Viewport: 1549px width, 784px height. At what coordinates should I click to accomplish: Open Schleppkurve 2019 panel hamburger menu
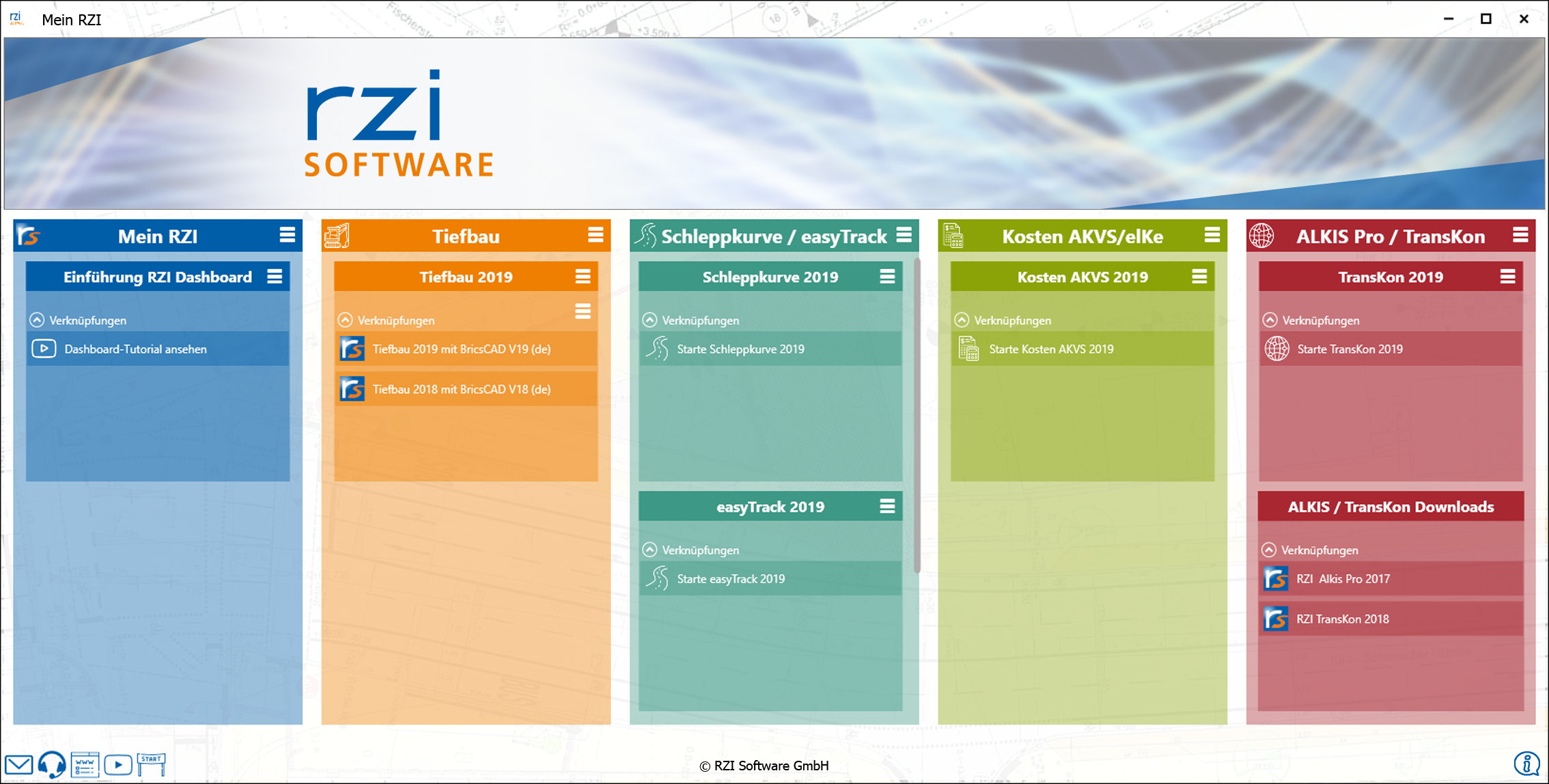click(x=887, y=277)
